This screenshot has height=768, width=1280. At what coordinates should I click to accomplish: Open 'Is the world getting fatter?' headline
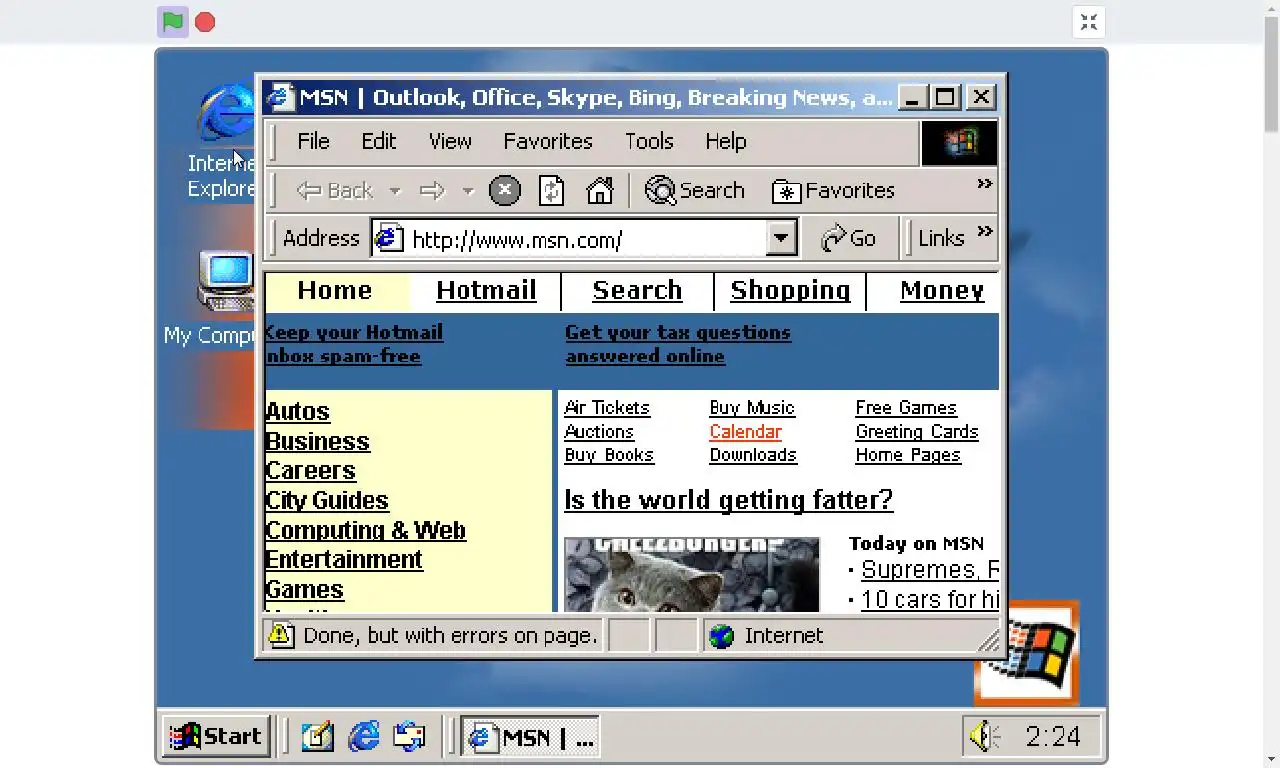click(x=728, y=500)
